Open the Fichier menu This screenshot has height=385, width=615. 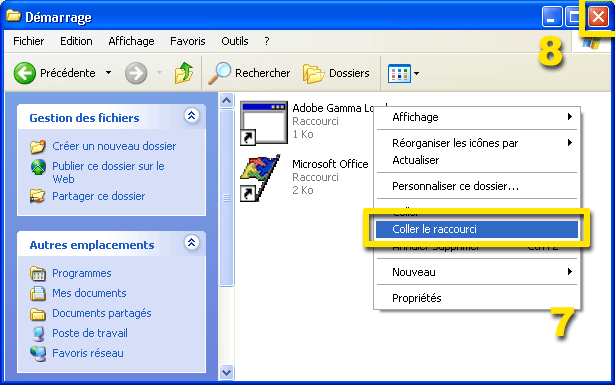tap(29, 41)
